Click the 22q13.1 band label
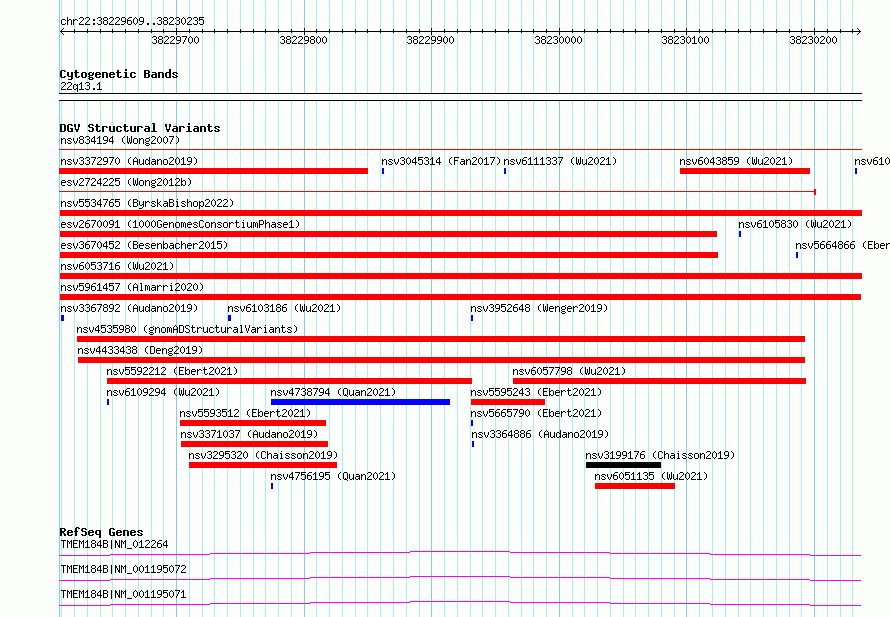890x617 pixels. (x=81, y=86)
